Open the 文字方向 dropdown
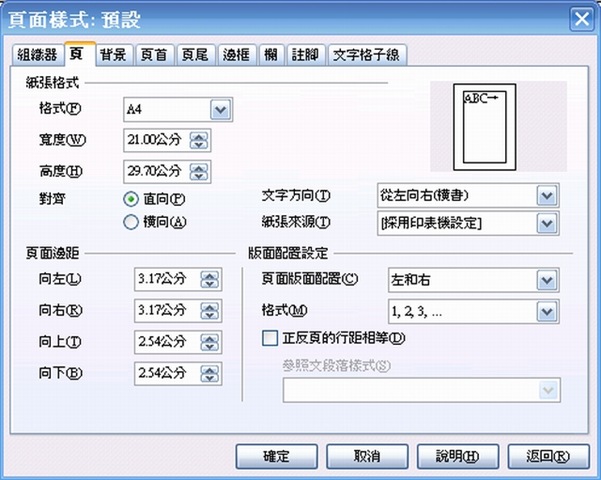 click(547, 196)
